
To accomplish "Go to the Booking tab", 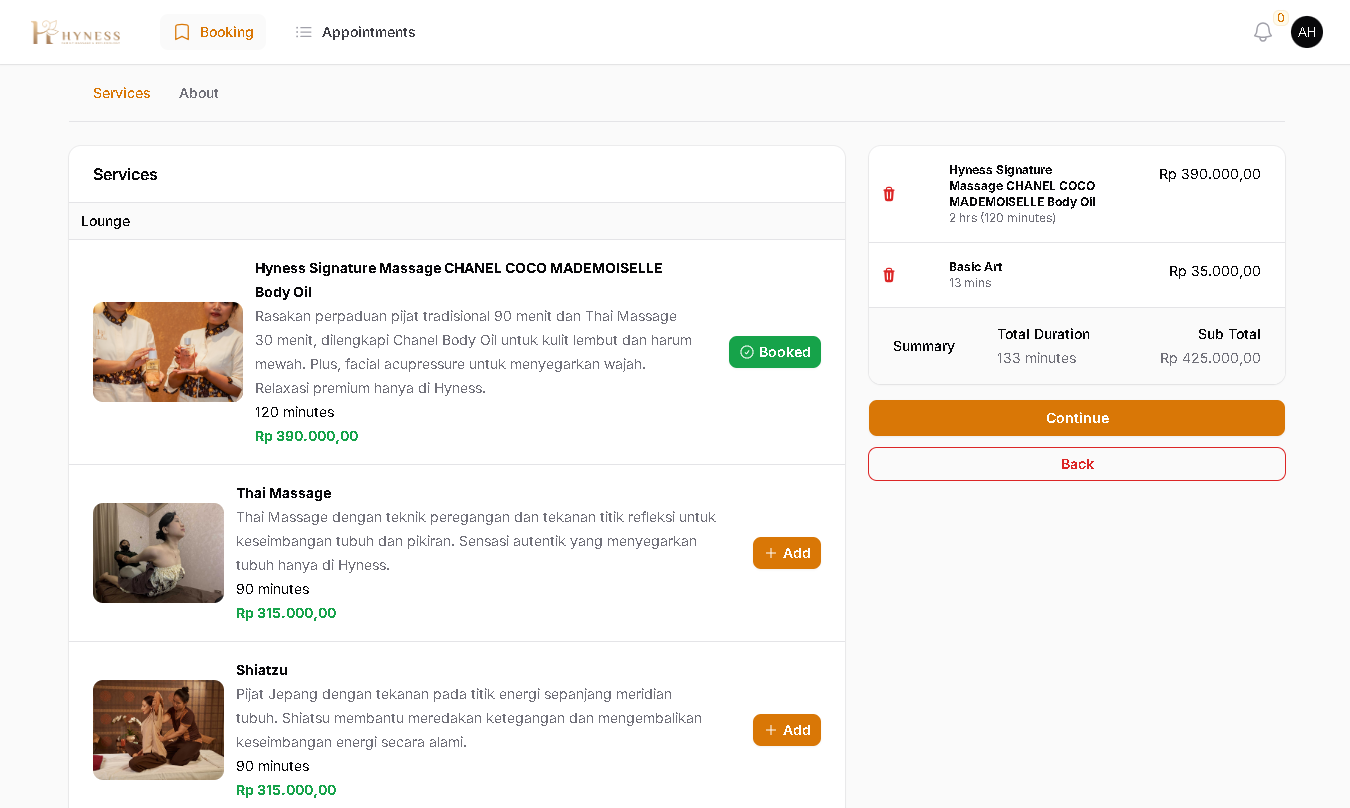I will (x=213, y=32).
